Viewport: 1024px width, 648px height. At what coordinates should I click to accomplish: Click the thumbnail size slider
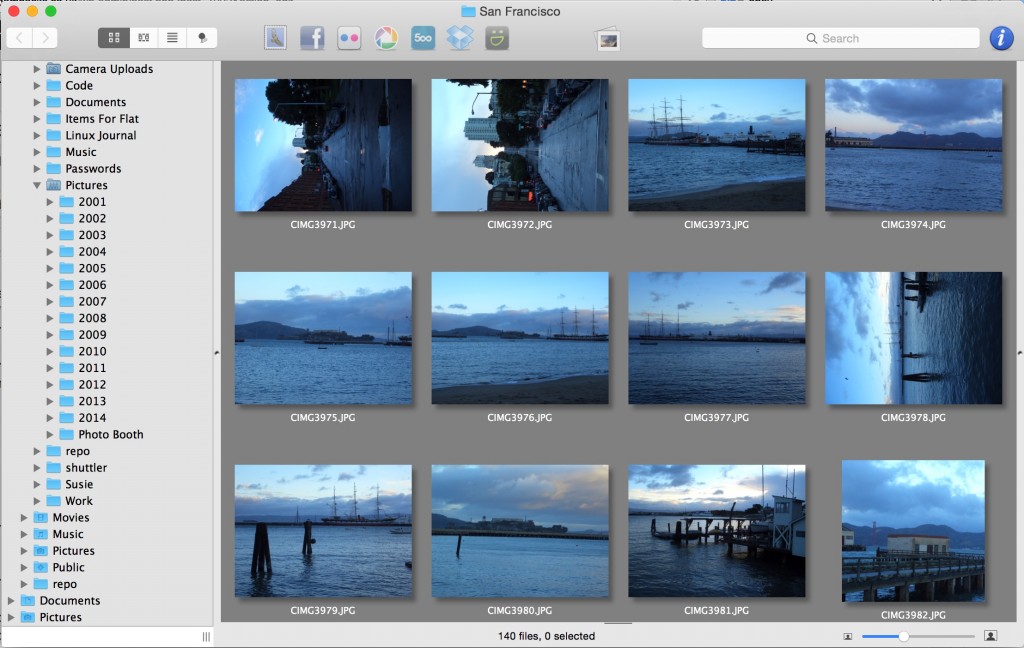tap(903, 636)
